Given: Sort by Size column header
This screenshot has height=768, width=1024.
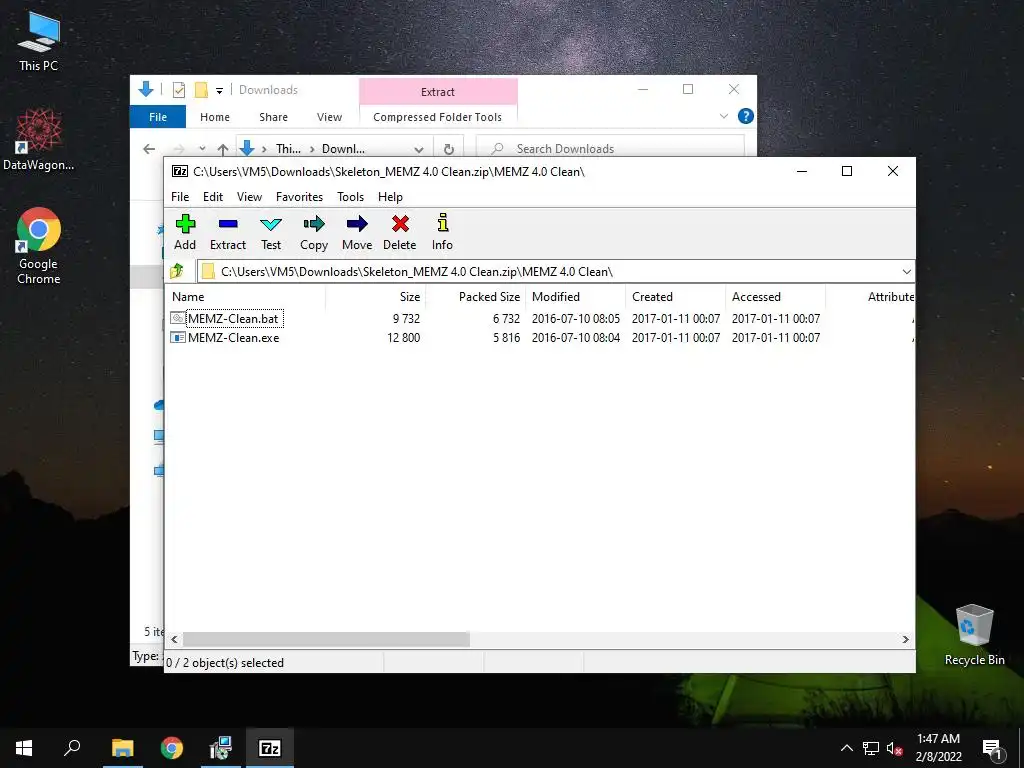Looking at the screenshot, I should 376,296.
